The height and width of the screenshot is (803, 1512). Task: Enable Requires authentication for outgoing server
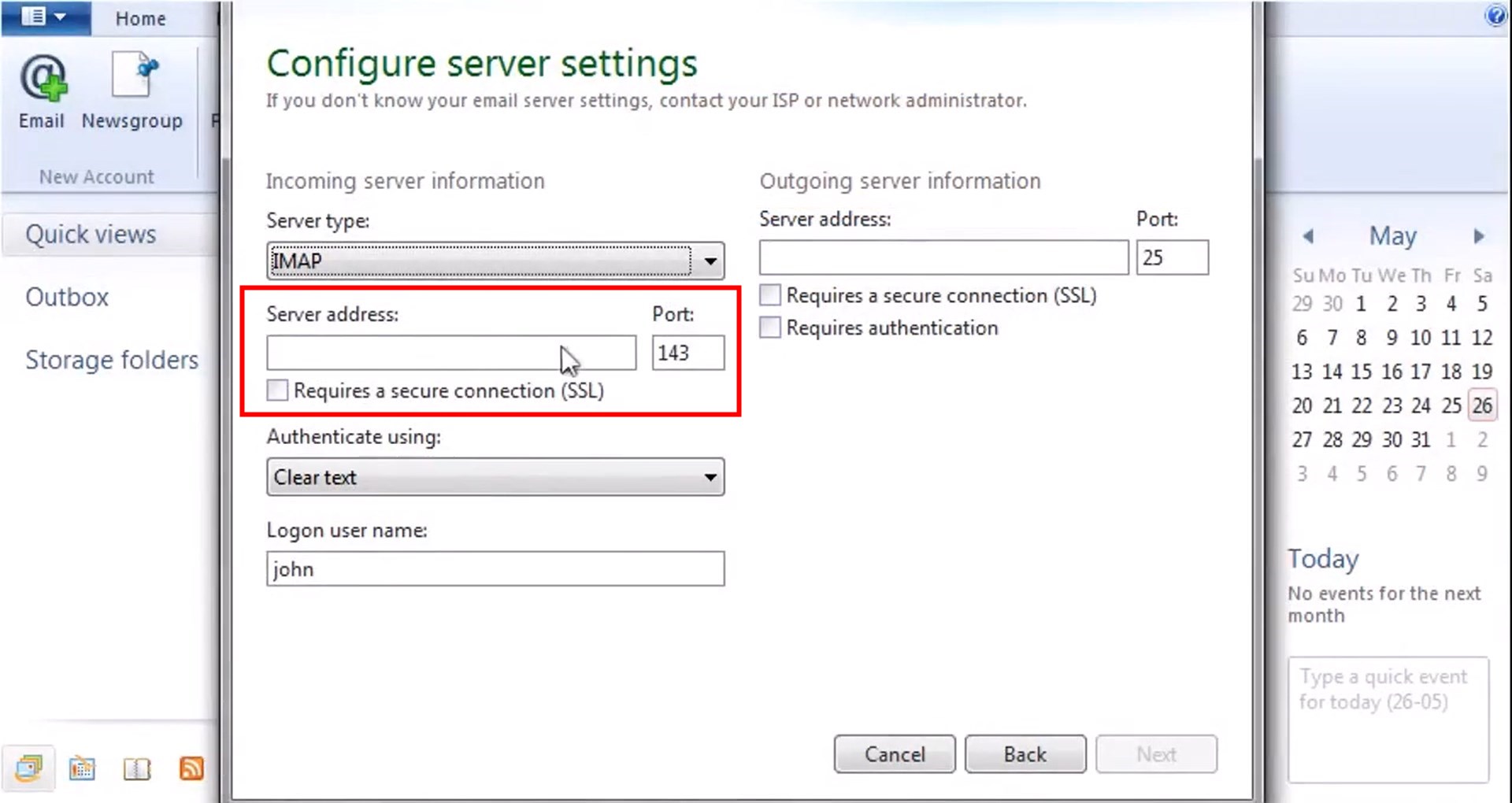(x=769, y=327)
